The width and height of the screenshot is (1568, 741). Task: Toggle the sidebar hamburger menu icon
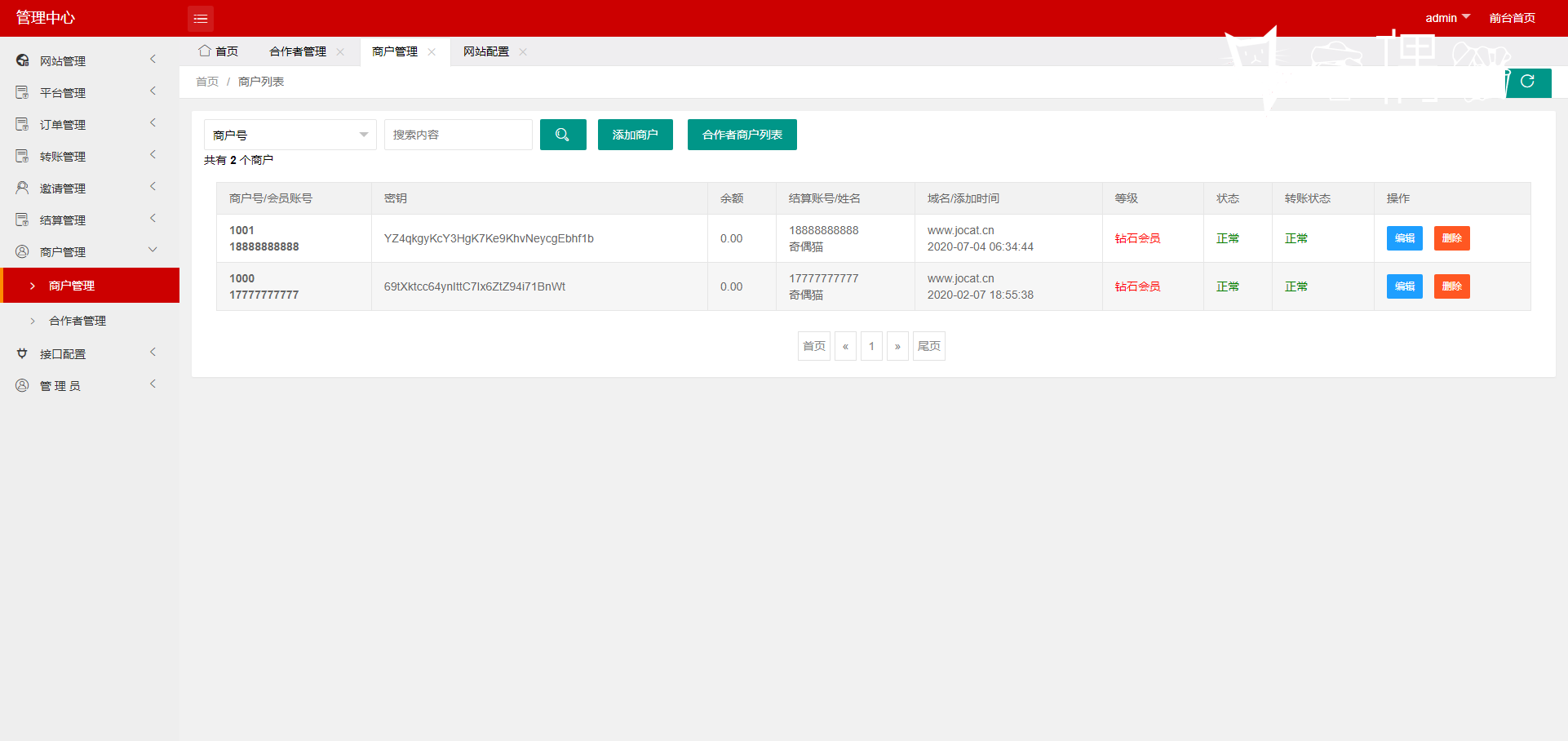pos(201,18)
